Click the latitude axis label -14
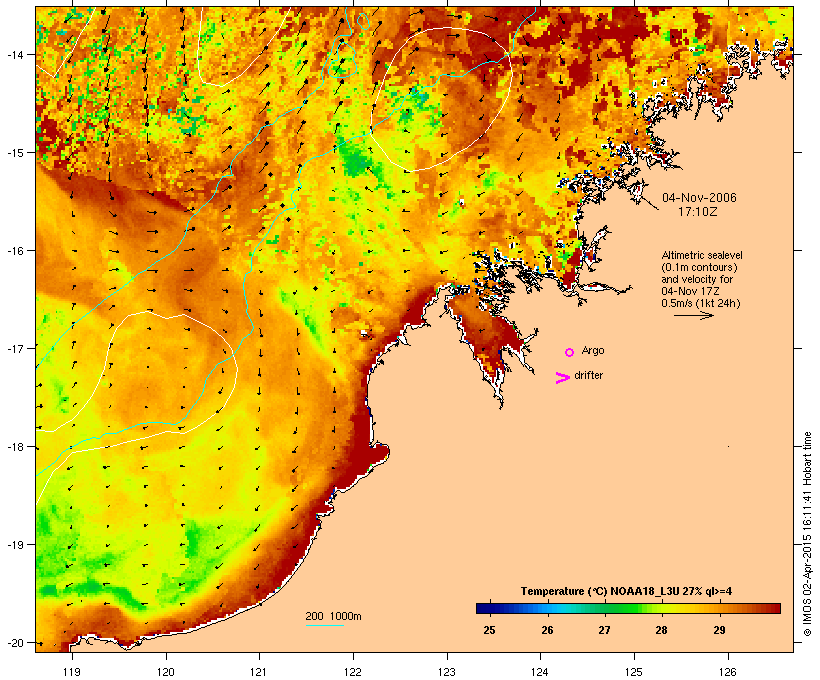Image resolution: width=820 pixels, height=680 pixels. click(x=15, y=54)
